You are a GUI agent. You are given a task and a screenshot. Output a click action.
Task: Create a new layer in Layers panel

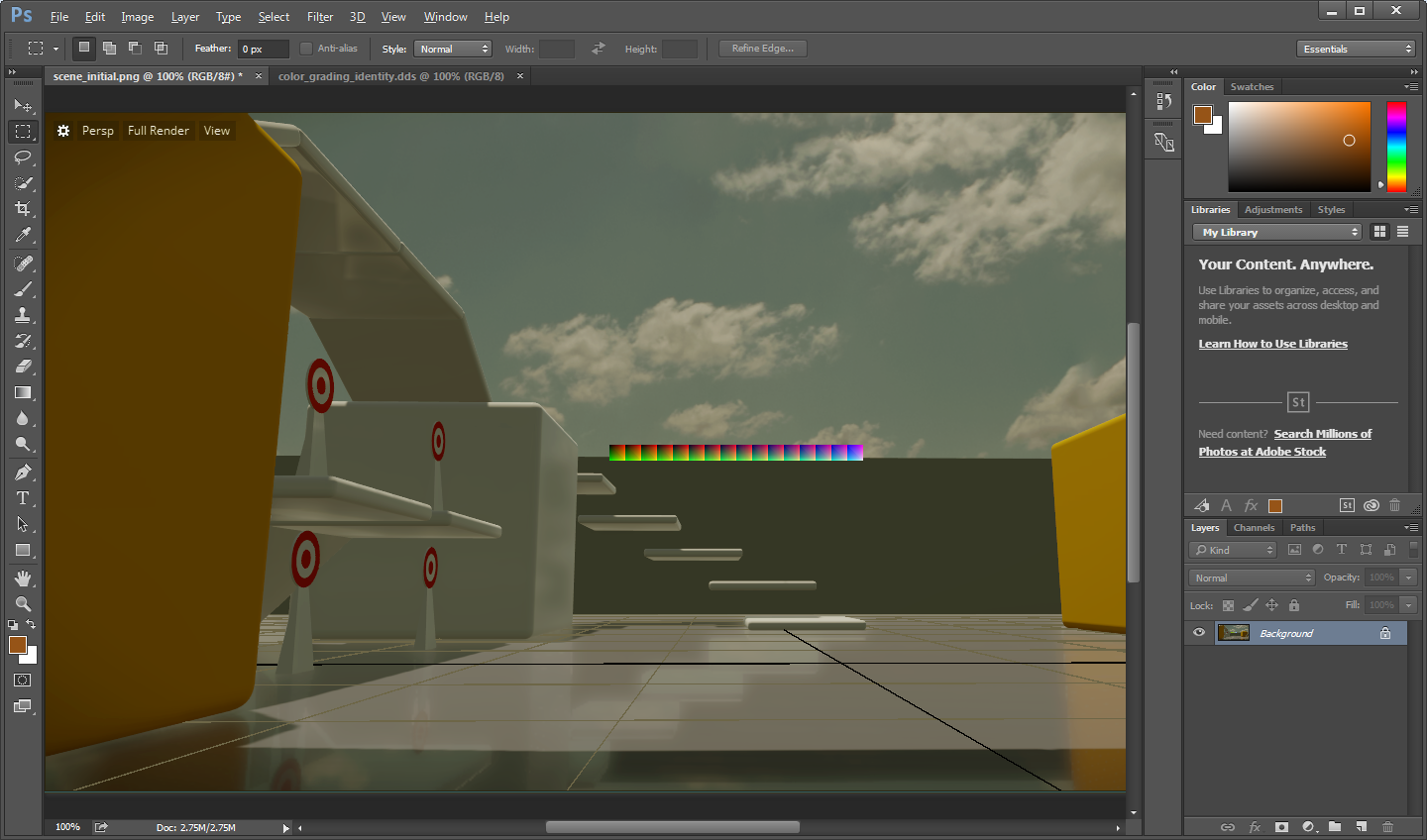click(x=1362, y=827)
